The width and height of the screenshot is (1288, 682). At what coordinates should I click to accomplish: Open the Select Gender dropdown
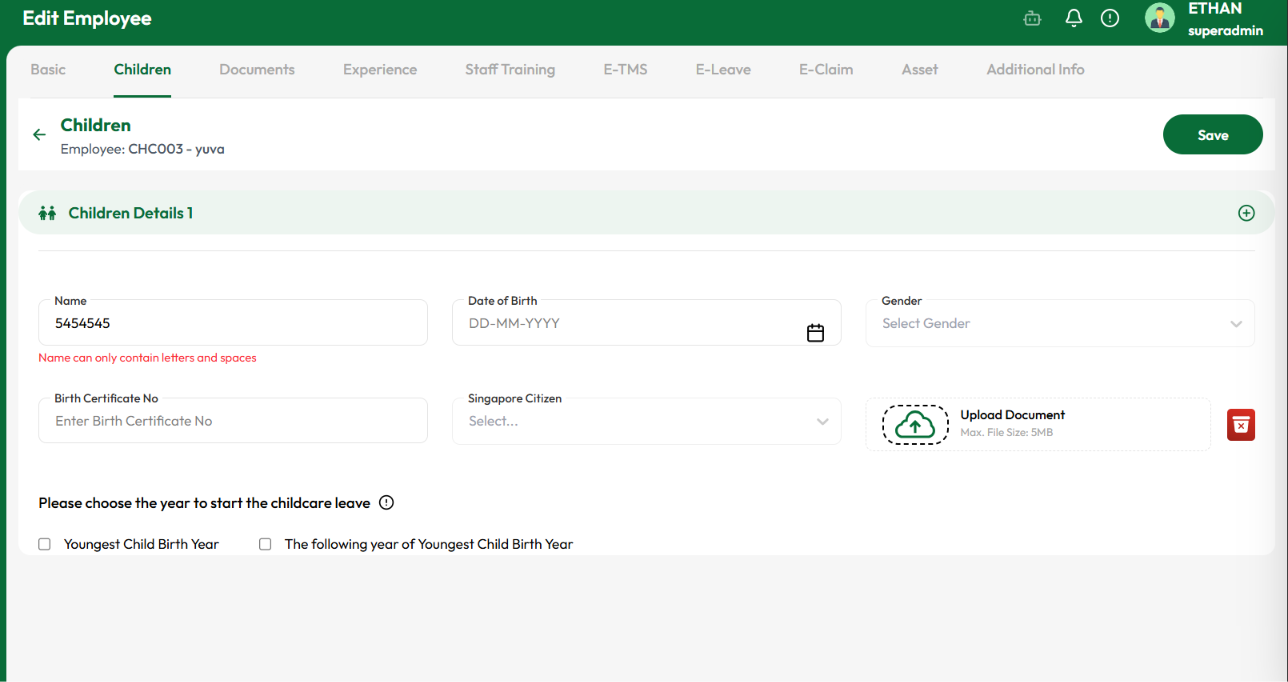[x=1060, y=323]
